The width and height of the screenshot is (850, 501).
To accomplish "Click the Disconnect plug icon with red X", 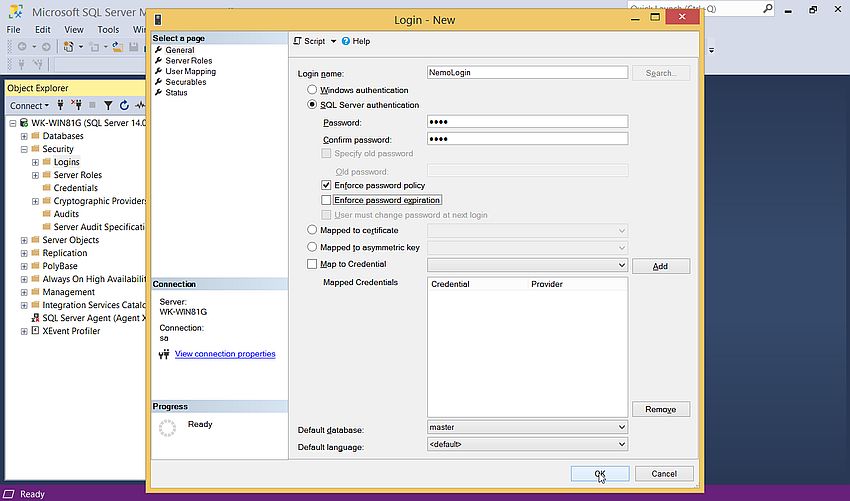I will (x=76, y=105).
